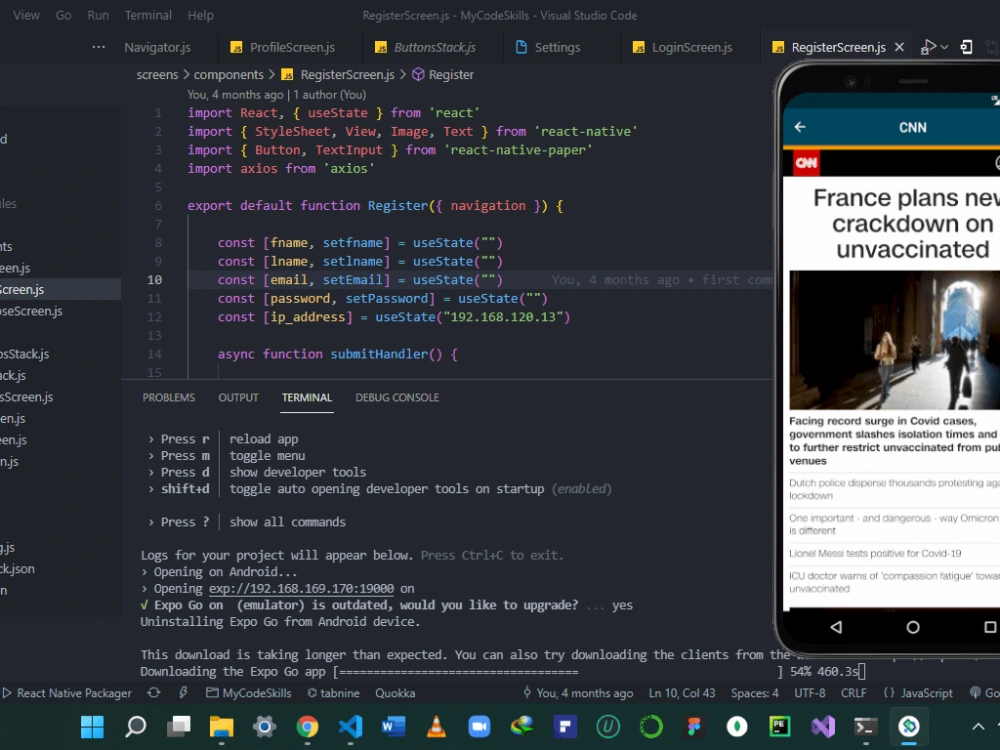The height and width of the screenshot is (750, 1000).
Task: Click the Register symbol breadcrumb
Action: point(443,75)
